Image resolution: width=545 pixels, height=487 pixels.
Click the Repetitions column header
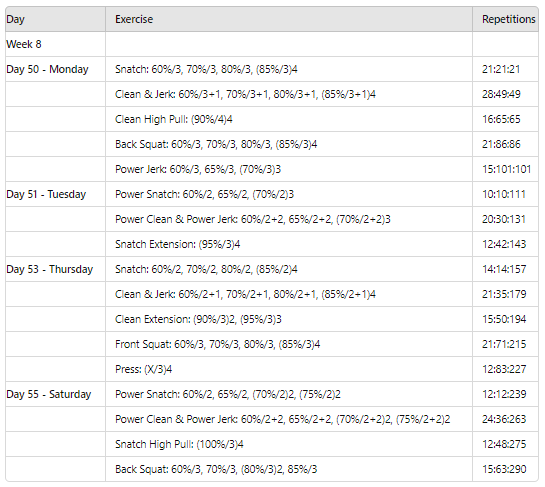pos(505,19)
